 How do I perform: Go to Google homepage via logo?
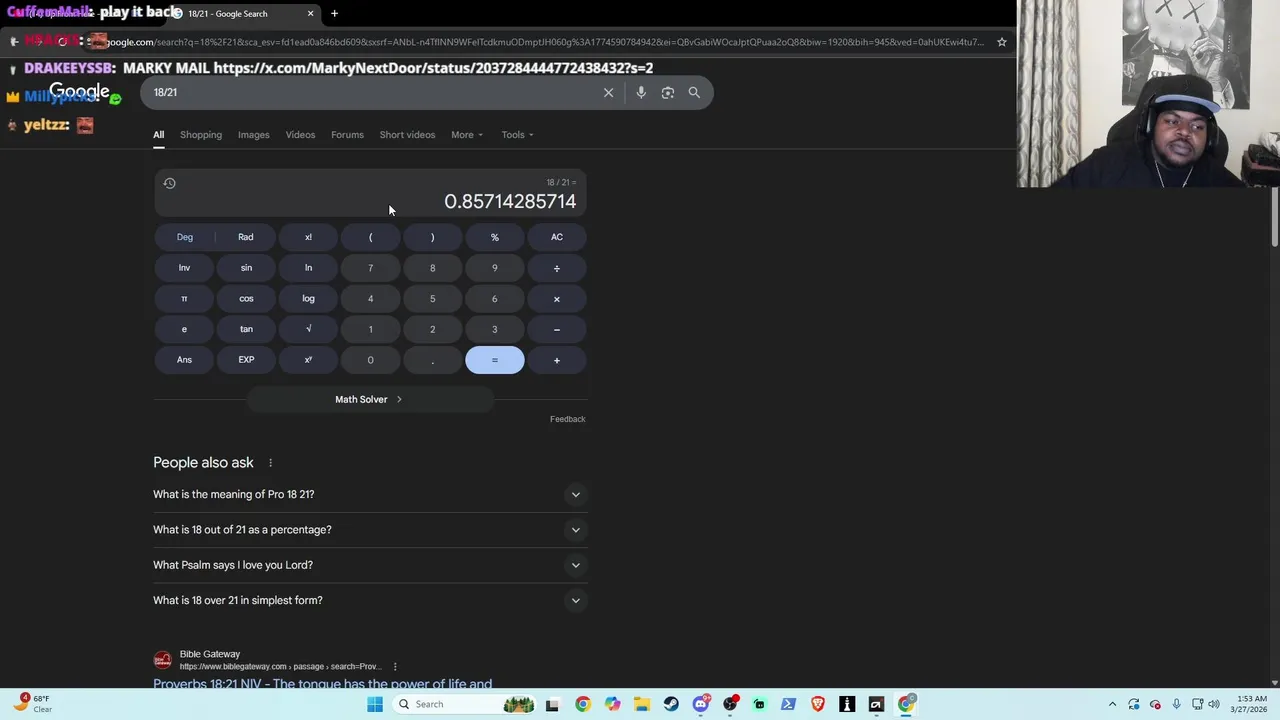pyautogui.click(x=79, y=92)
